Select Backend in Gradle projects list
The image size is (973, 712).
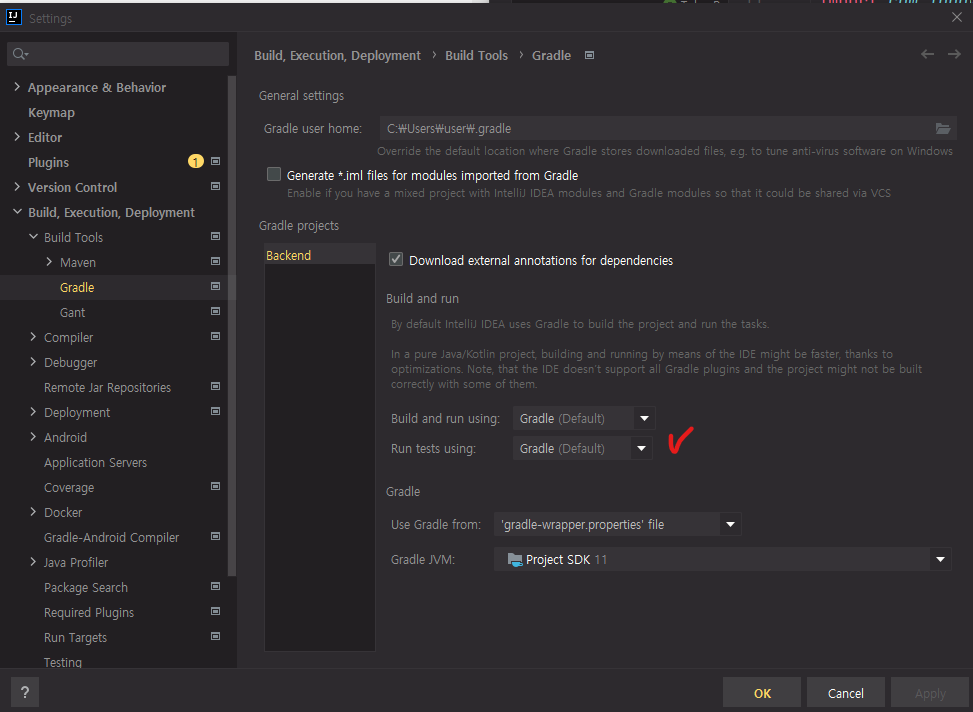pyautogui.click(x=320, y=255)
